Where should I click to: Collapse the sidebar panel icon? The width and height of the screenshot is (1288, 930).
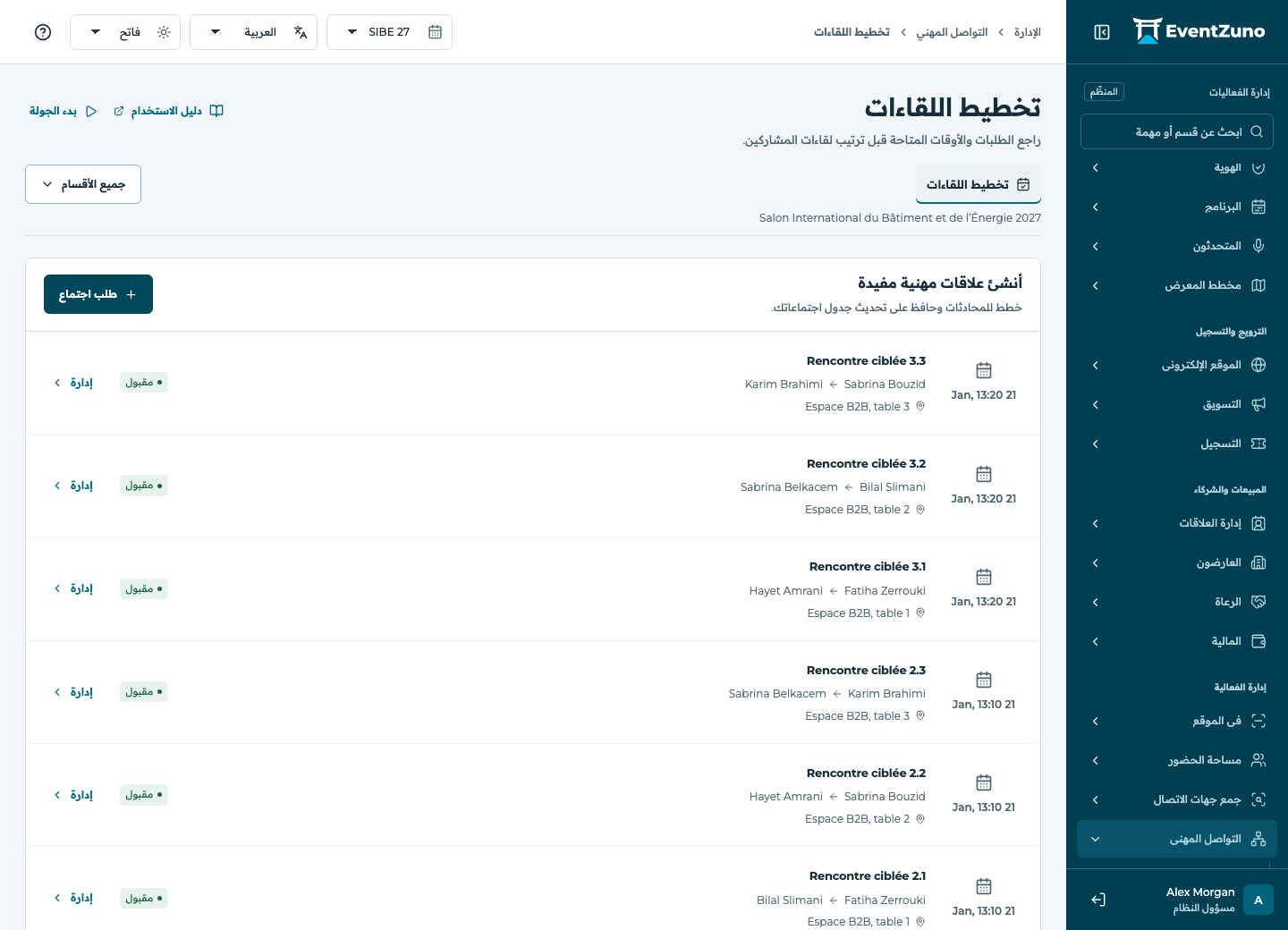point(1102,32)
